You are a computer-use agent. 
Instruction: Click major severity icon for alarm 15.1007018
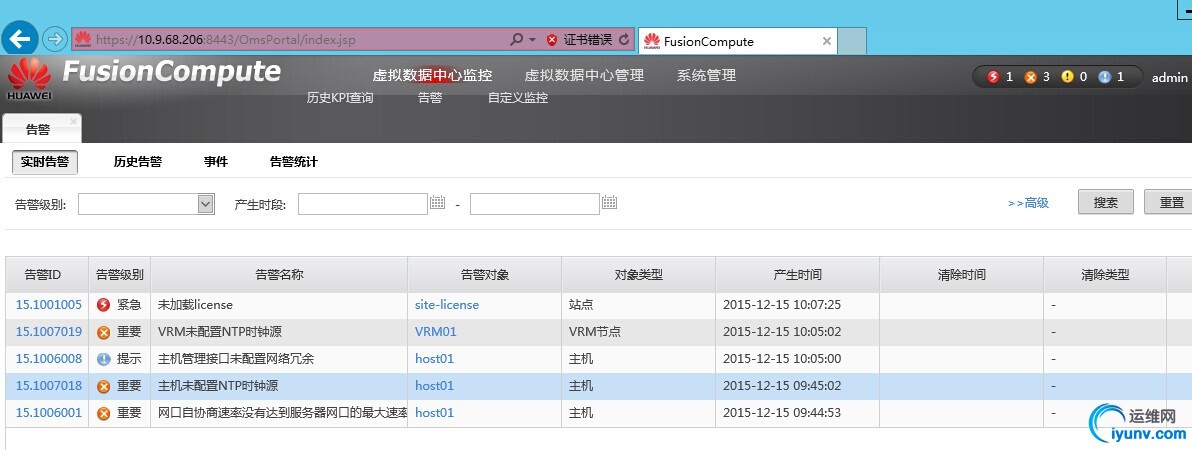pyautogui.click(x=104, y=386)
